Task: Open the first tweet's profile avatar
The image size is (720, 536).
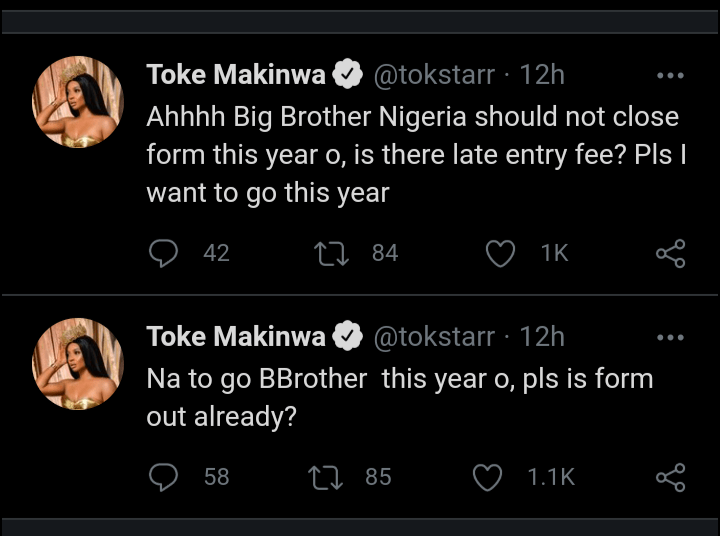Action: click(x=78, y=102)
